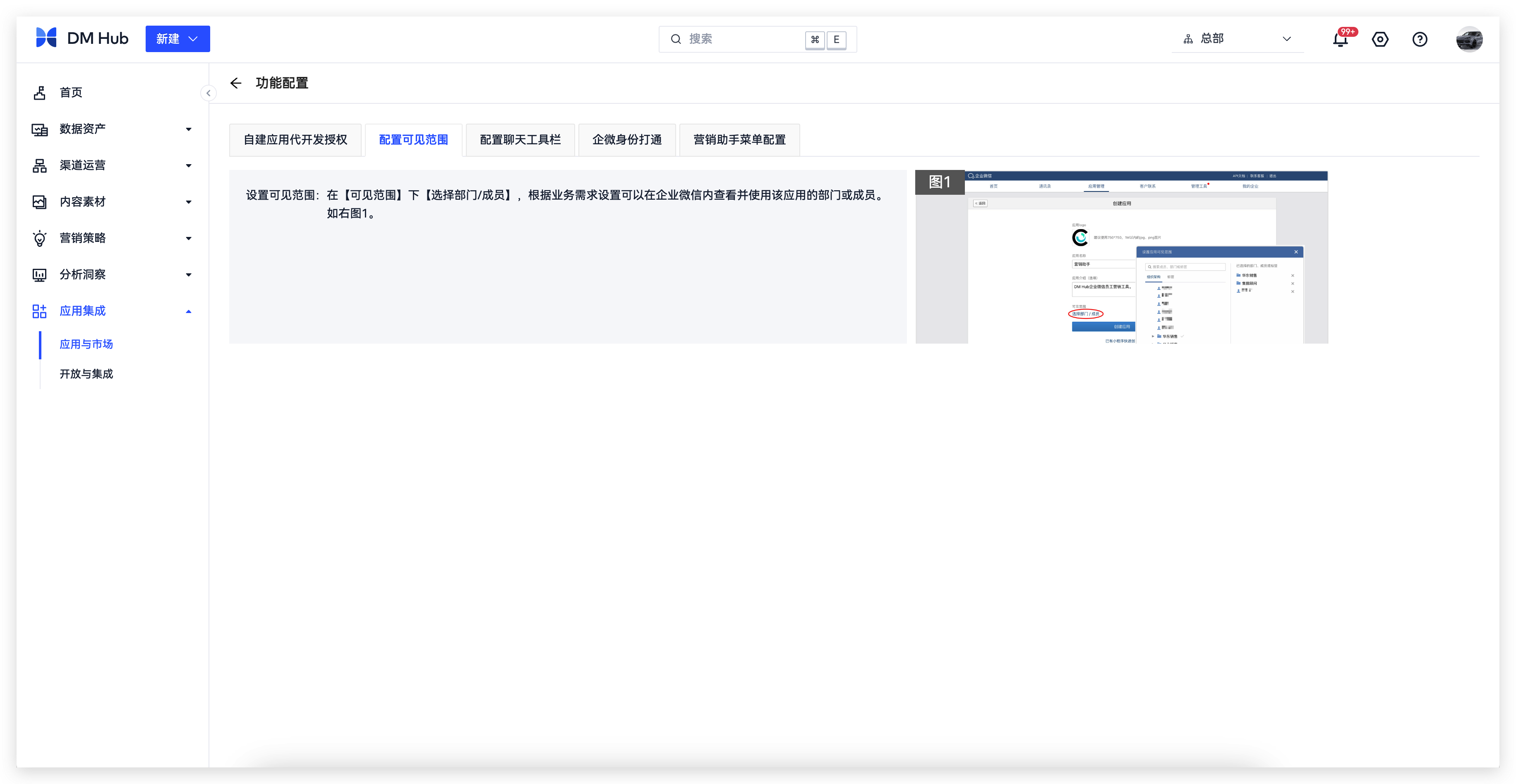1516x784 pixels.
Task: Switch to 自建应用代开发授权 tab
Action: (295, 139)
